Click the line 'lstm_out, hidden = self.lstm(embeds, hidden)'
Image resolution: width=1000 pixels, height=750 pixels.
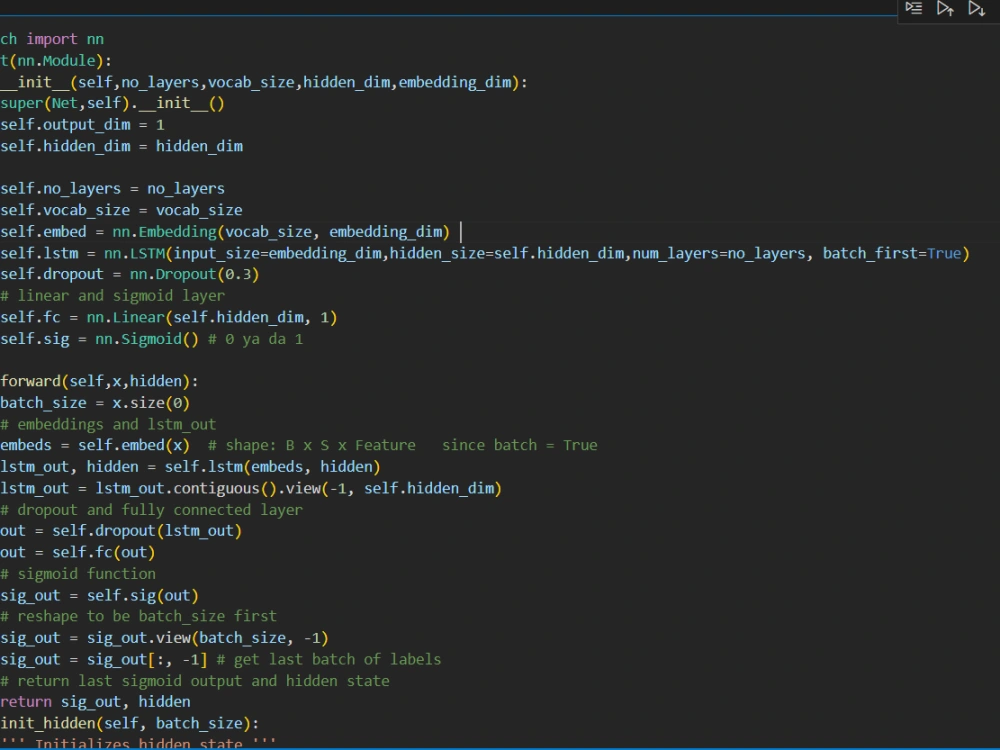[190, 467]
